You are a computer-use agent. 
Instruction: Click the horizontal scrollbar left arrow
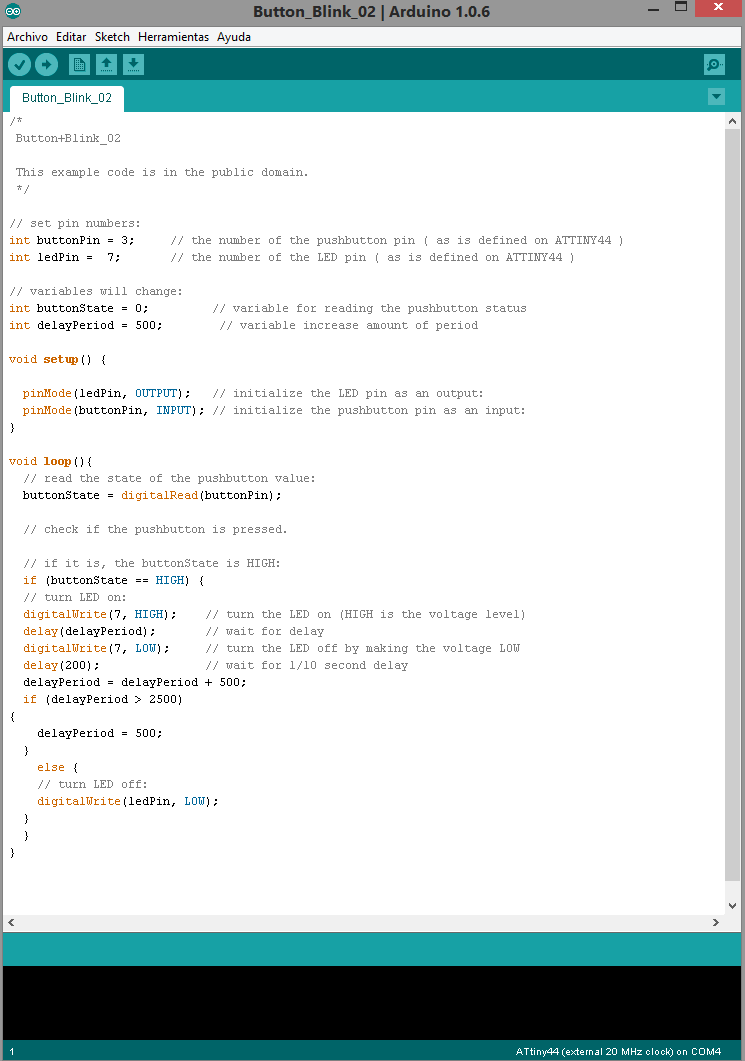click(11, 922)
